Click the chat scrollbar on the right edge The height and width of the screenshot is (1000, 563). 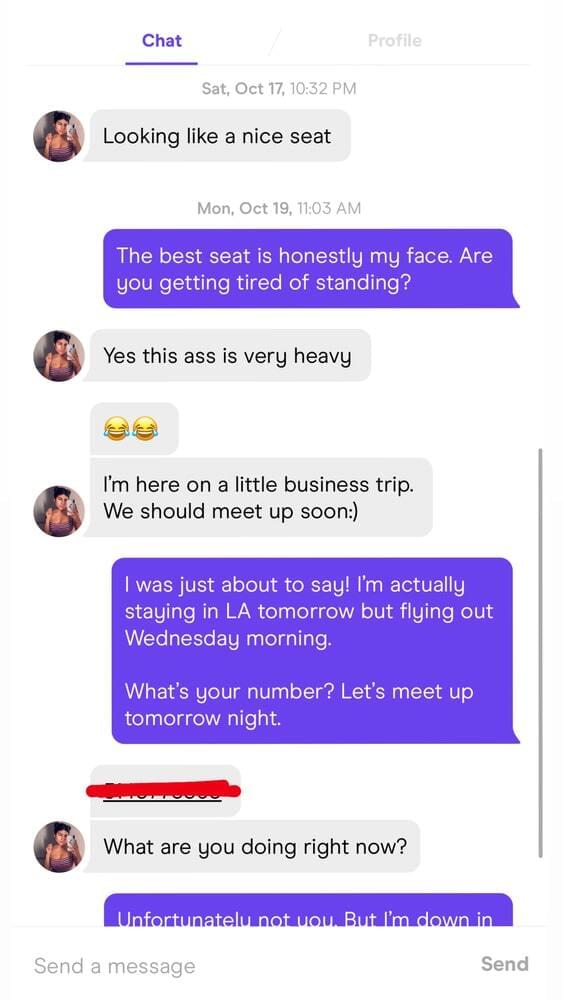pyautogui.click(x=540, y=652)
